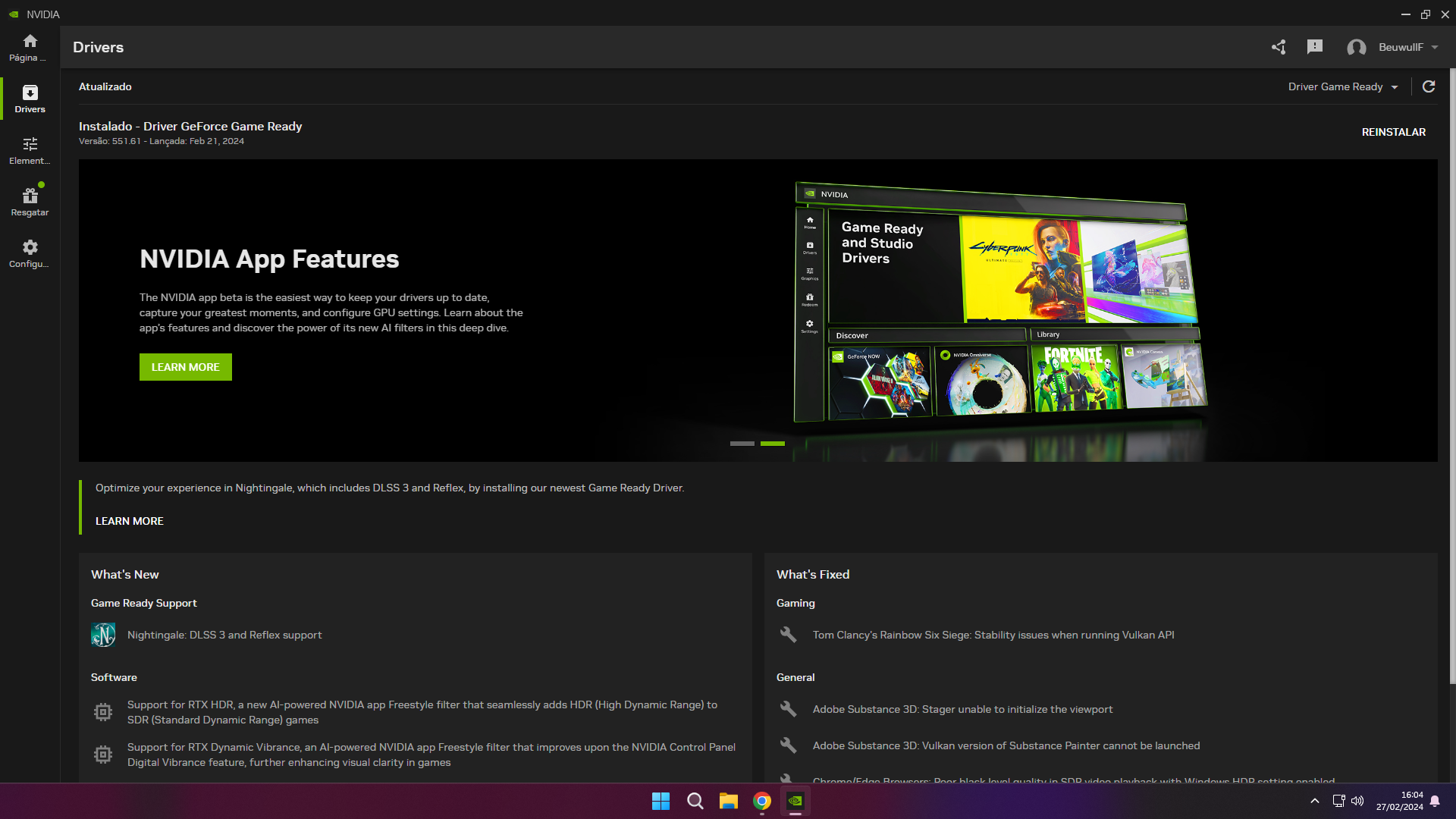Click the chip icon beside the RTX HDR item

(x=103, y=712)
